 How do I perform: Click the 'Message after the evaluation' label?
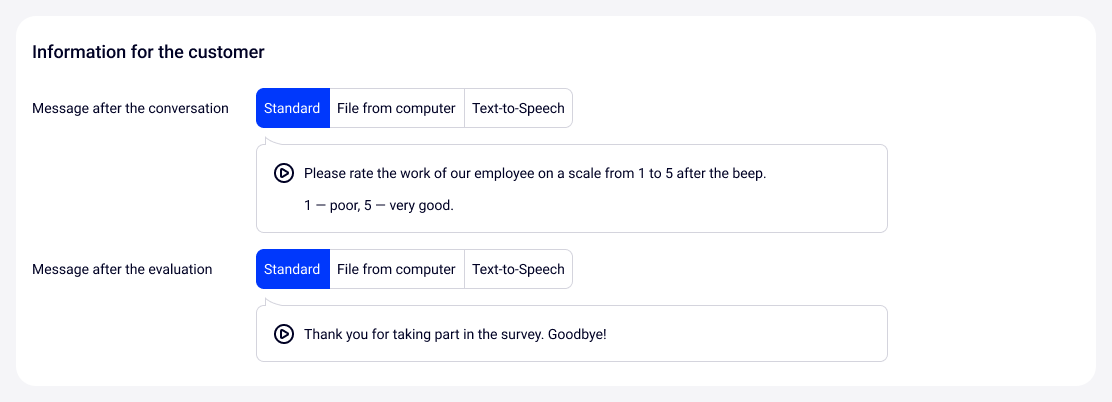point(122,269)
